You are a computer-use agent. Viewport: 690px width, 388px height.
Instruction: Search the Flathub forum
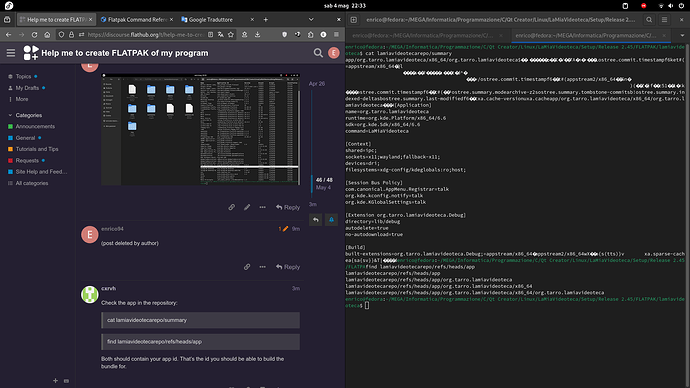point(318,53)
